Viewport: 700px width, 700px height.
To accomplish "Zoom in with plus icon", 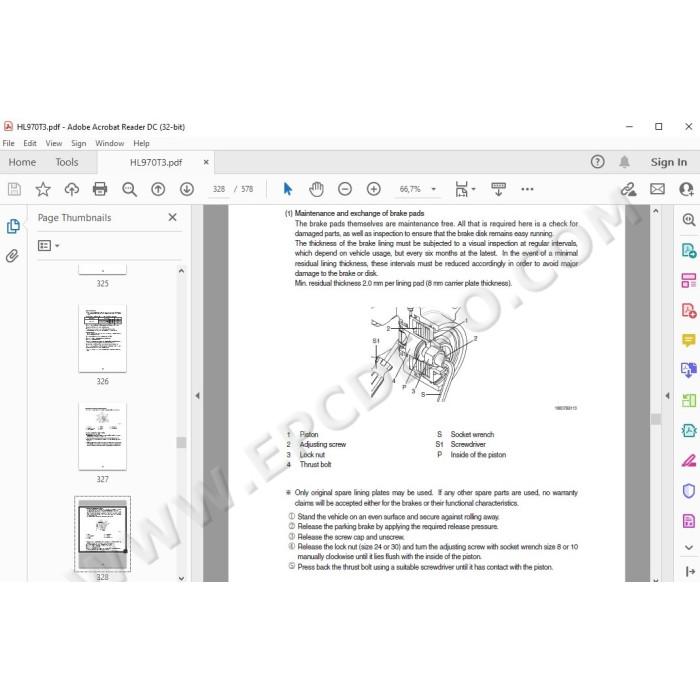I will [x=374, y=189].
